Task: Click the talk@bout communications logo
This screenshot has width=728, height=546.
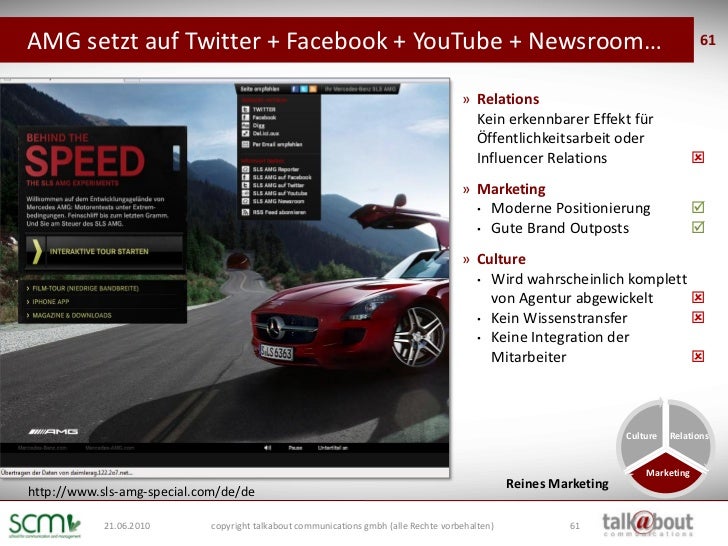Action: click(x=647, y=524)
